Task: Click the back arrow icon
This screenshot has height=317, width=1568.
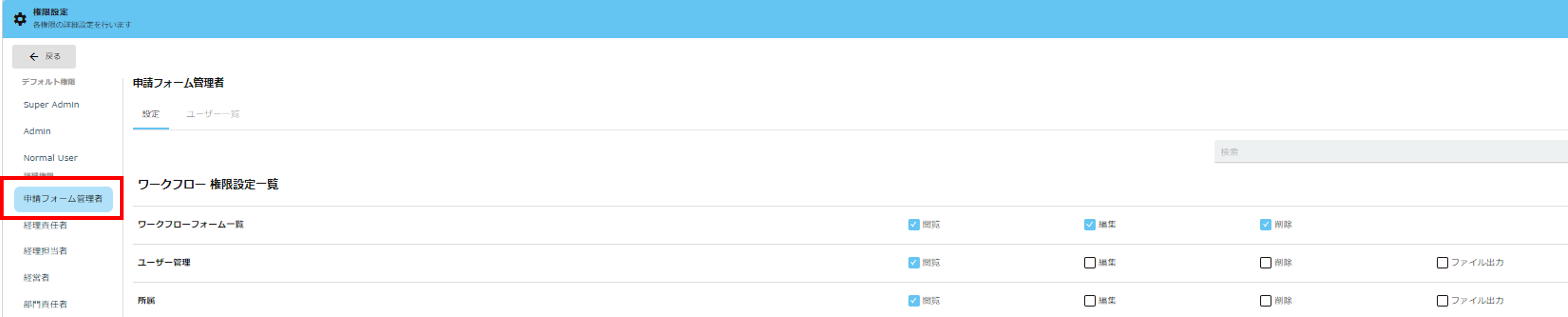Action: click(x=34, y=57)
